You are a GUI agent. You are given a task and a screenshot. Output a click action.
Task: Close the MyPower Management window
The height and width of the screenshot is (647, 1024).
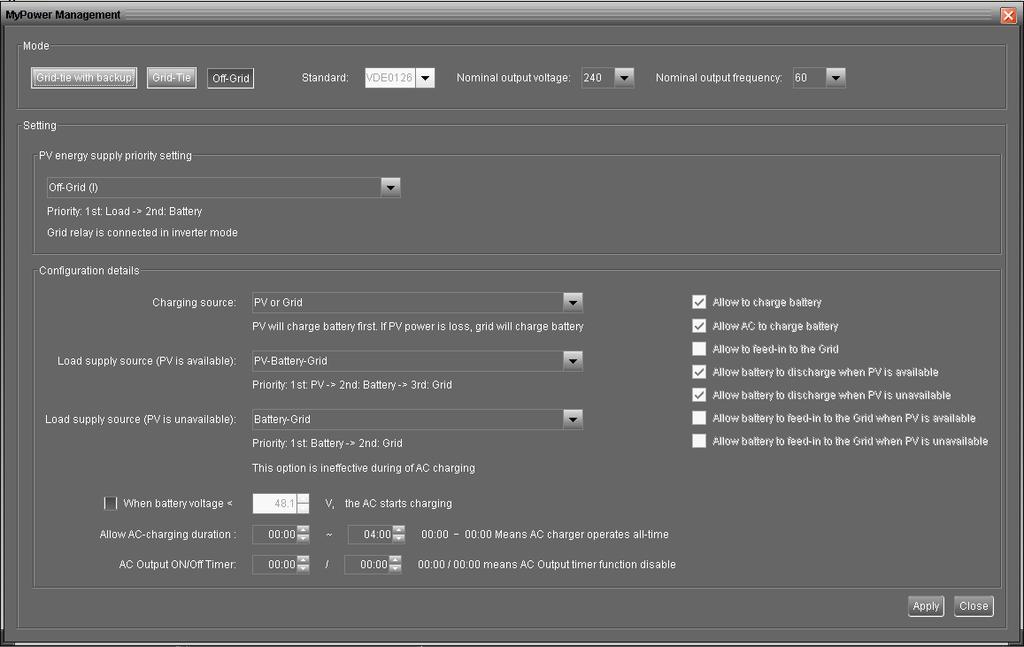click(x=1008, y=16)
